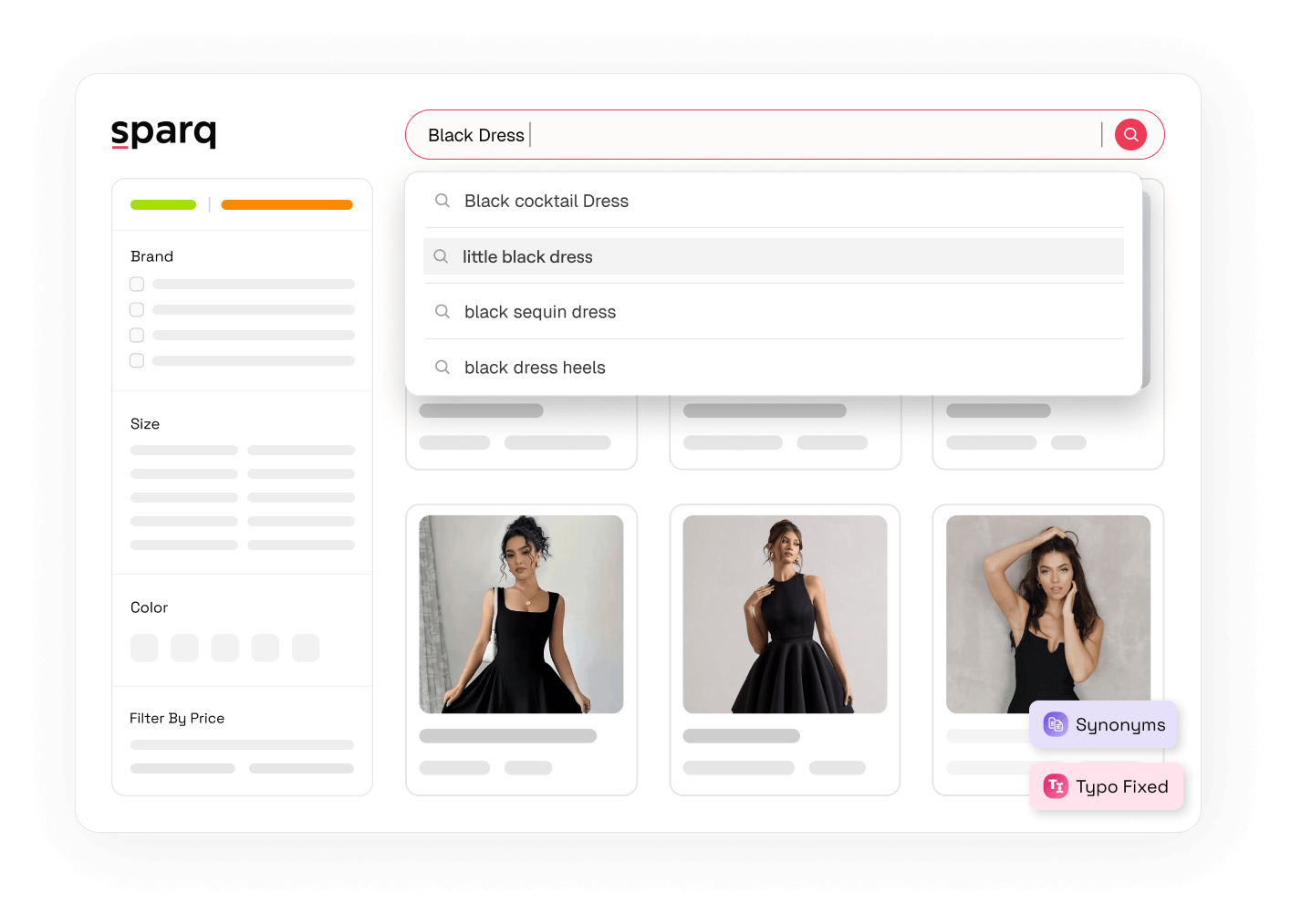The image size is (1291, 924).
Task: Click the purple Synonyms badge icon
Action: [1056, 723]
